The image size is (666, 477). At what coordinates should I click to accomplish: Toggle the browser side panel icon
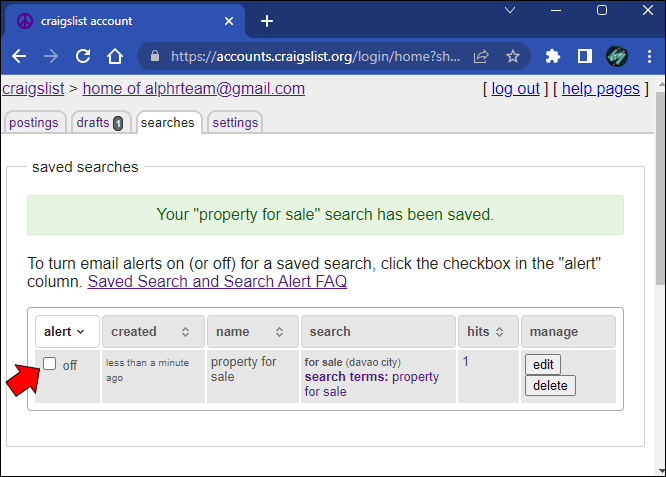(585, 56)
